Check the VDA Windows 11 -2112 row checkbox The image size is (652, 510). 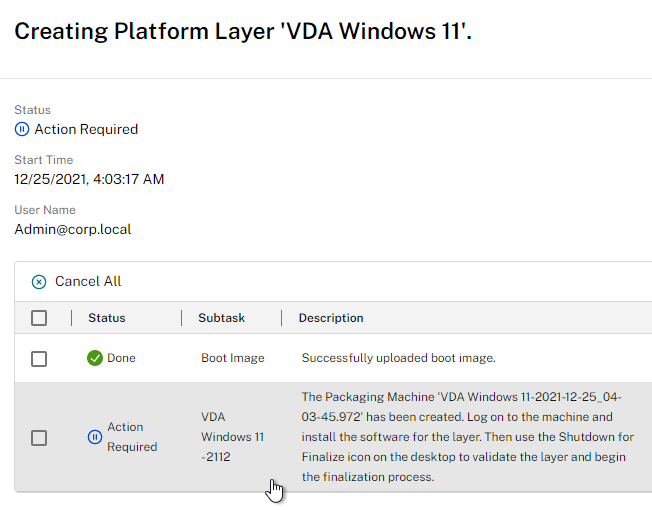pos(39,438)
